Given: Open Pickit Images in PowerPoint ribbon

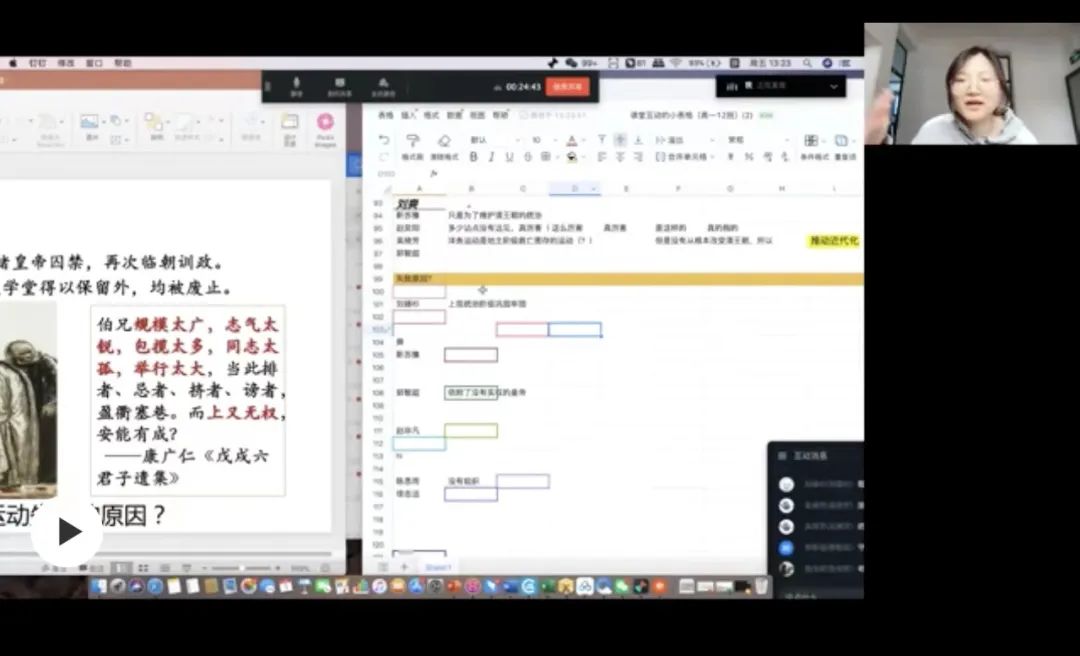Looking at the screenshot, I should pos(325,129).
